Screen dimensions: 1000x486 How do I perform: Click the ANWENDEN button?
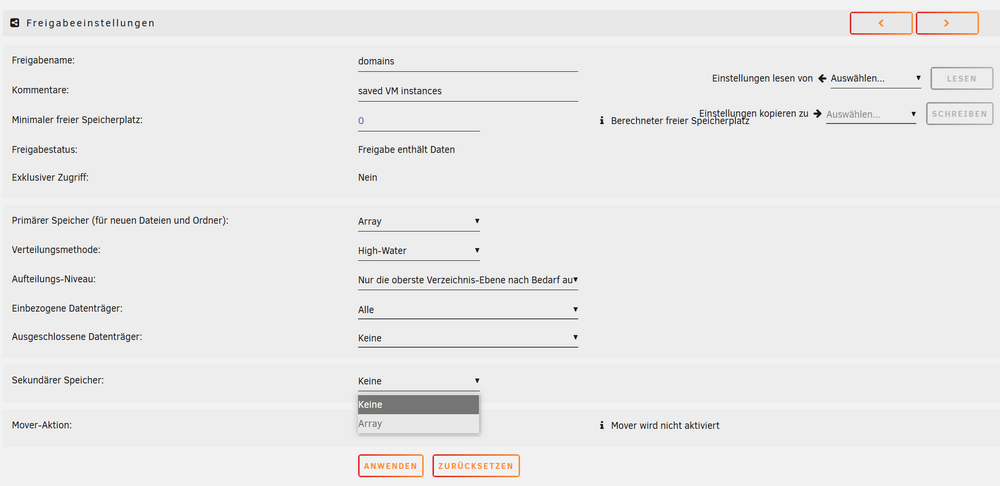(x=390, y=466)
